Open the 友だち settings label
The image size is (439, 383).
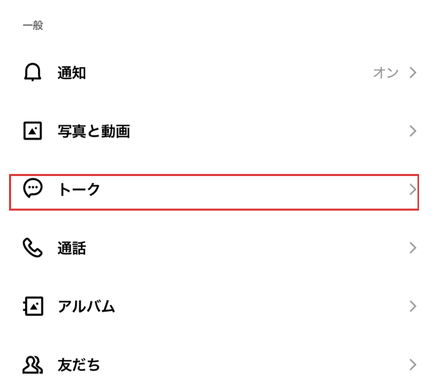[x=79, y=365]
